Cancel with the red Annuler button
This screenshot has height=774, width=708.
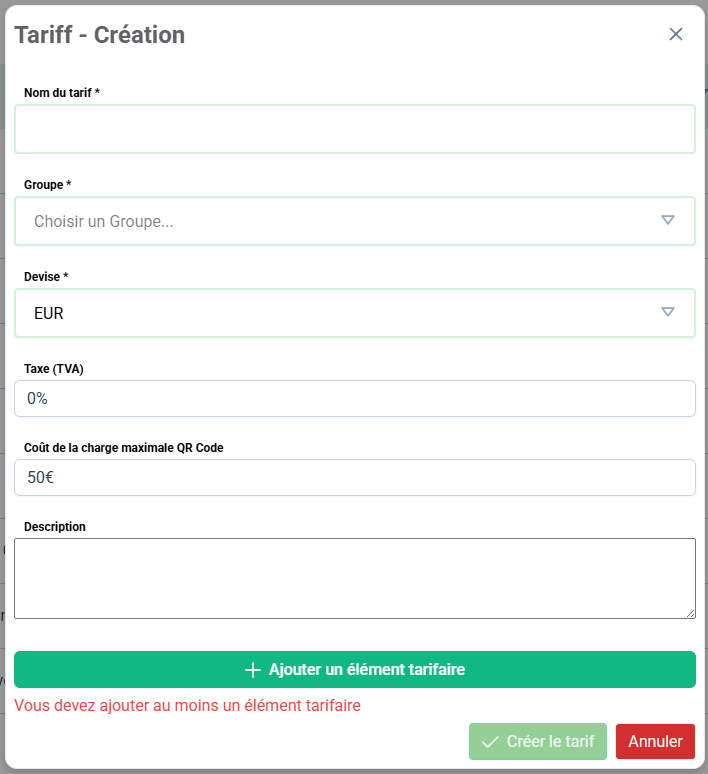(x=655, y=742)
